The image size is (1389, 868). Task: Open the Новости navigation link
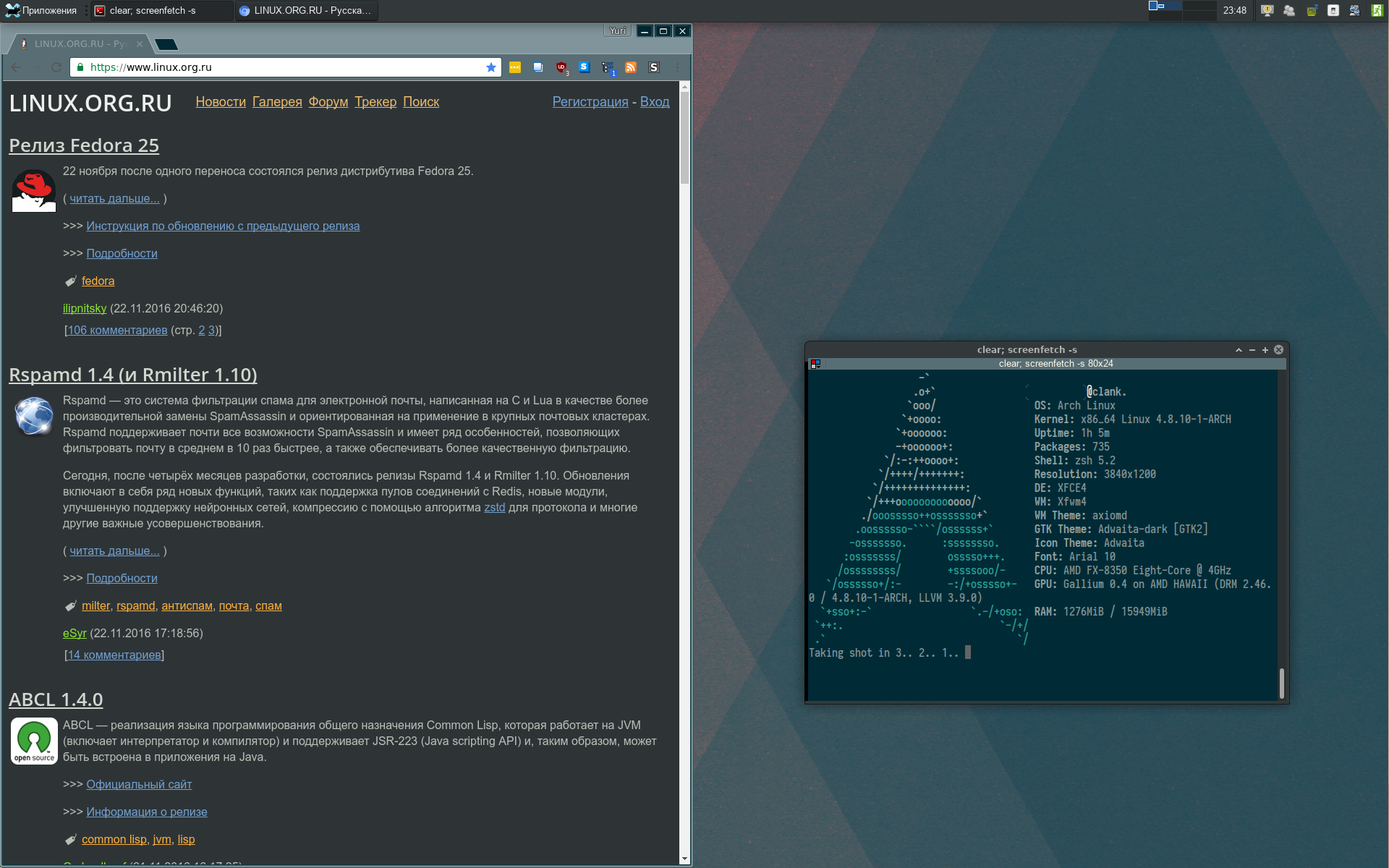pyautogui.click(x=221, y=102)
